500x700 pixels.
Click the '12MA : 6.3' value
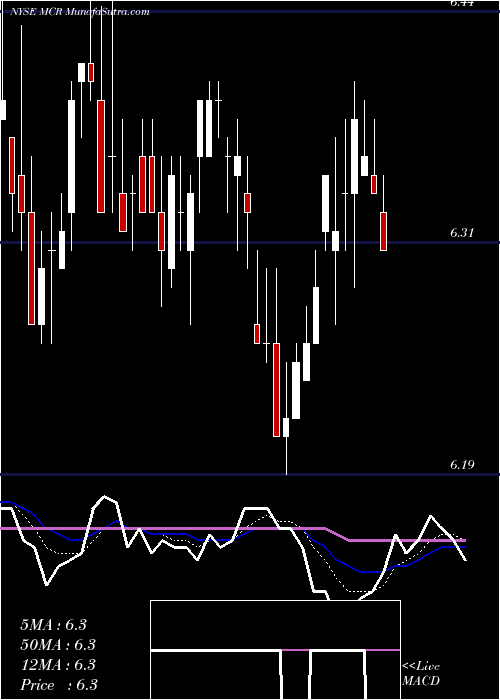[x=58, y=665]
